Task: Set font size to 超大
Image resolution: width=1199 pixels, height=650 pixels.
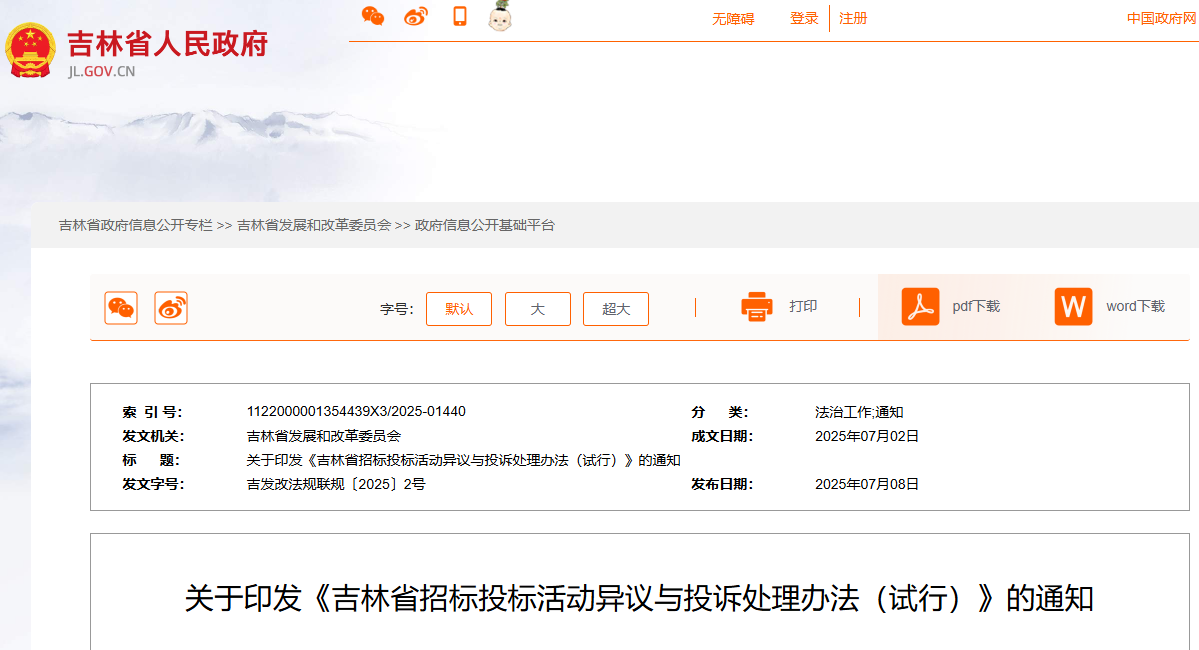Action: [616, 309]
